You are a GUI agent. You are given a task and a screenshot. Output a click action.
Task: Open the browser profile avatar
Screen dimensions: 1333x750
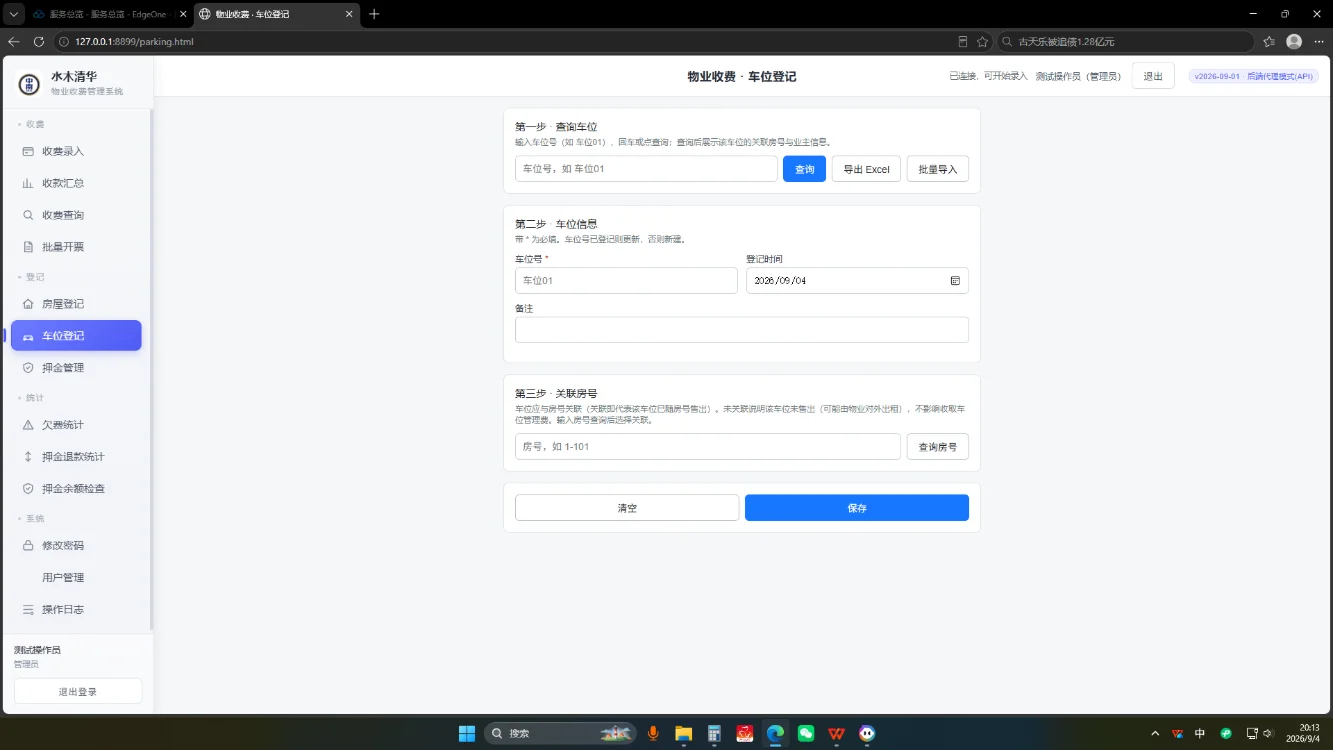point(1294,42)
